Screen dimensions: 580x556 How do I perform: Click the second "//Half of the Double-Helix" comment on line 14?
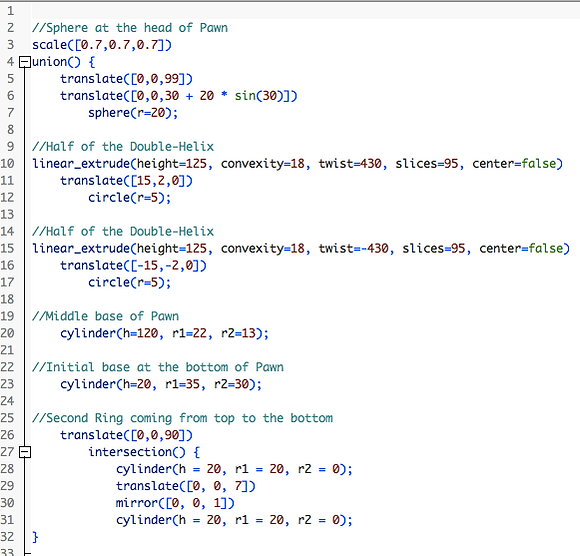123,232
